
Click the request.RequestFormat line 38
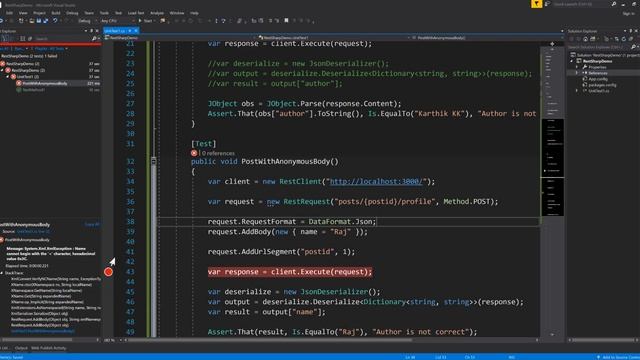291,222
